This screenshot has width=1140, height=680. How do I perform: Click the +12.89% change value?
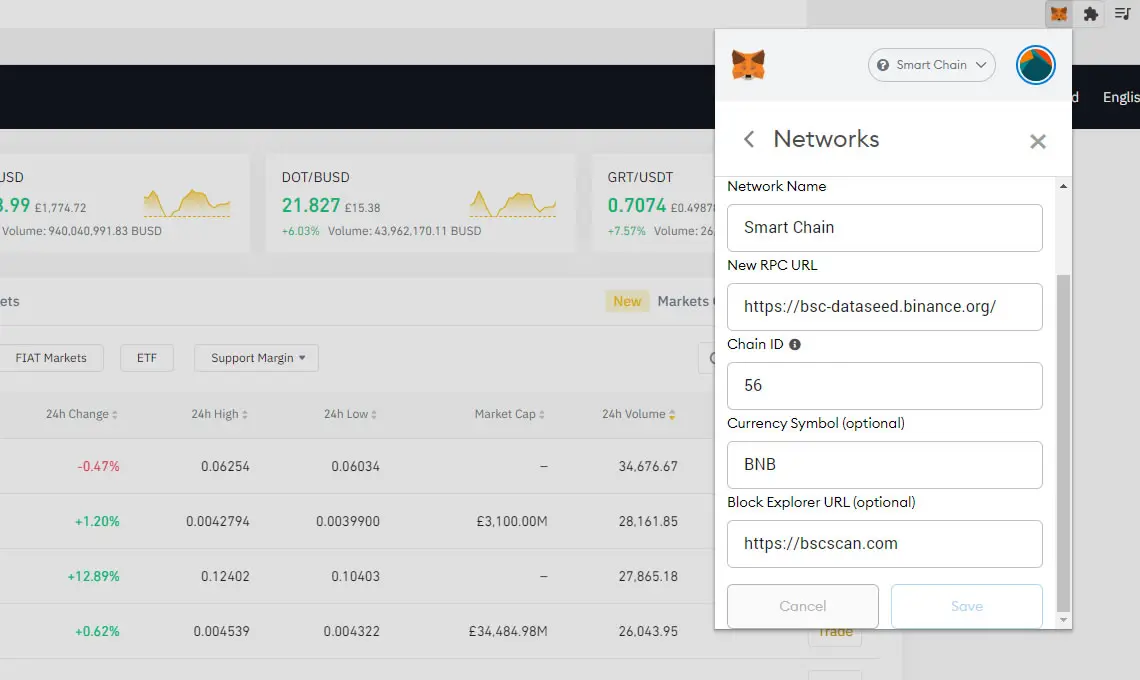93,576
